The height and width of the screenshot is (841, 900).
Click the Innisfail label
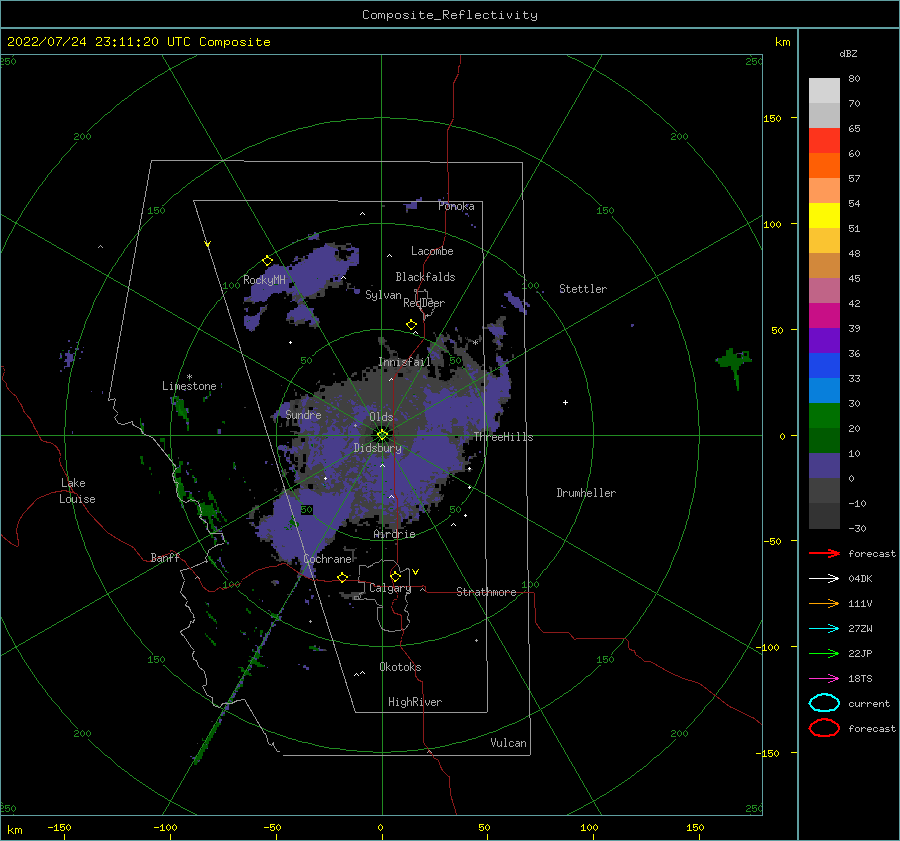[404, 362]
